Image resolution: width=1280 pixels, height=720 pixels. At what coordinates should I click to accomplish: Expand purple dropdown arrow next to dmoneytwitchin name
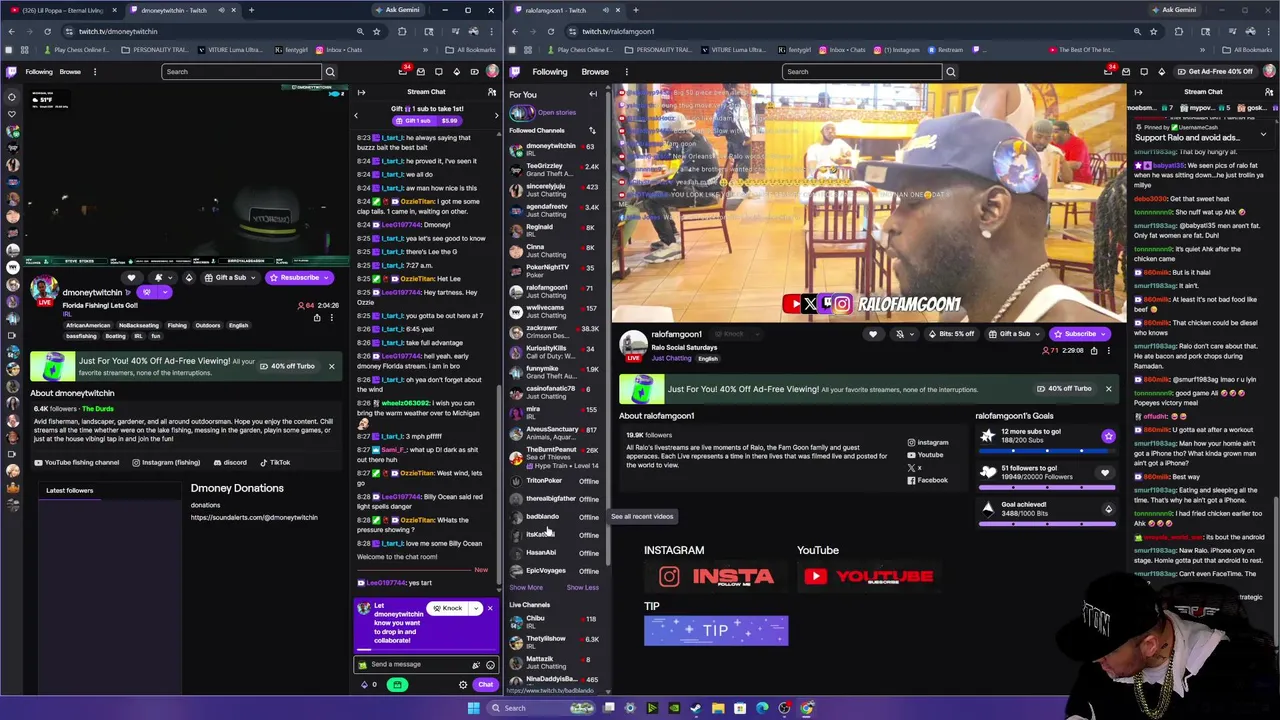click(165, 293)
